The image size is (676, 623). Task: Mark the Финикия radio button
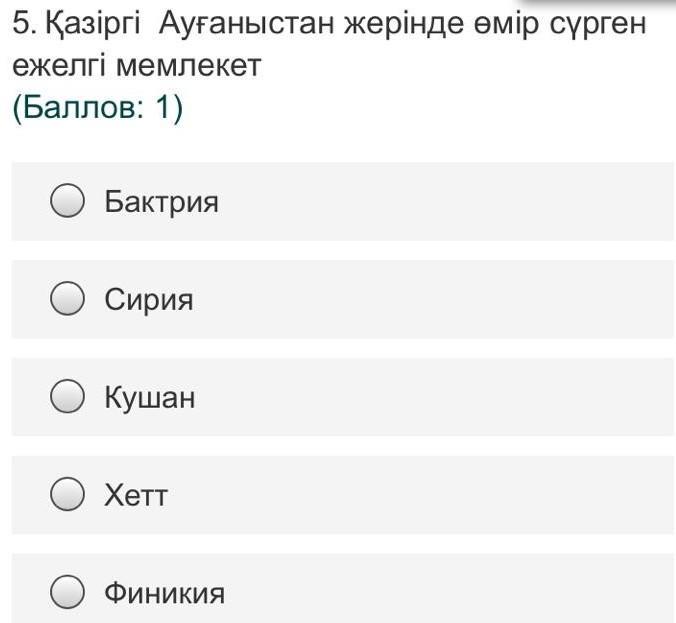pos(67,592)
